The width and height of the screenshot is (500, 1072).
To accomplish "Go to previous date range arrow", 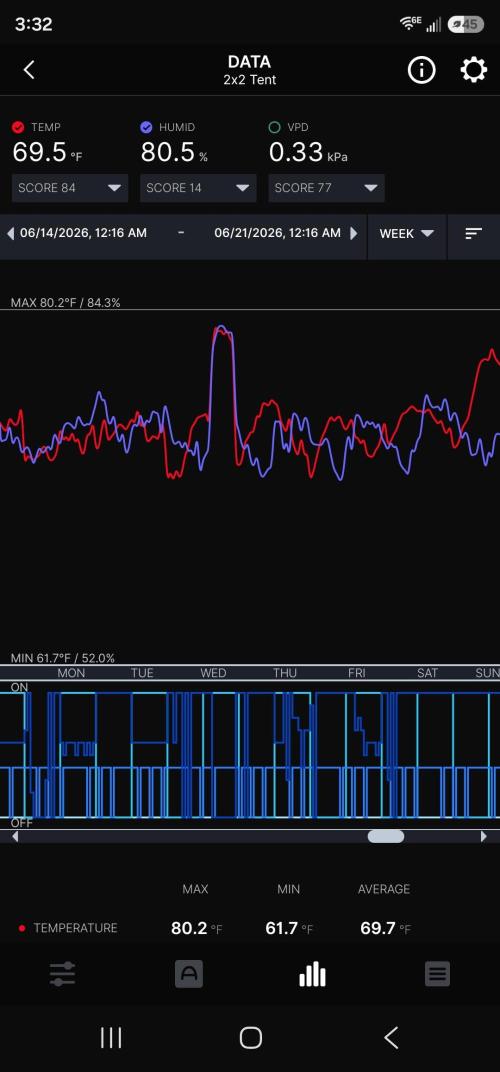I will pos(10,233).
